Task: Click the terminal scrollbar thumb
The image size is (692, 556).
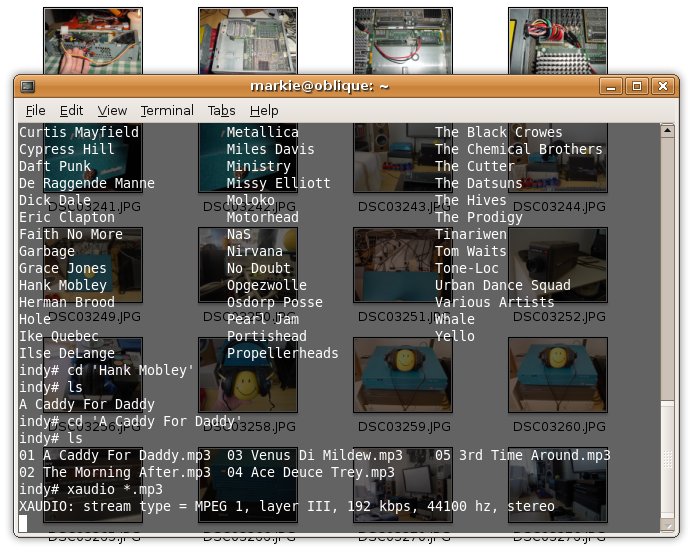Action: click(x=667, y=459)
